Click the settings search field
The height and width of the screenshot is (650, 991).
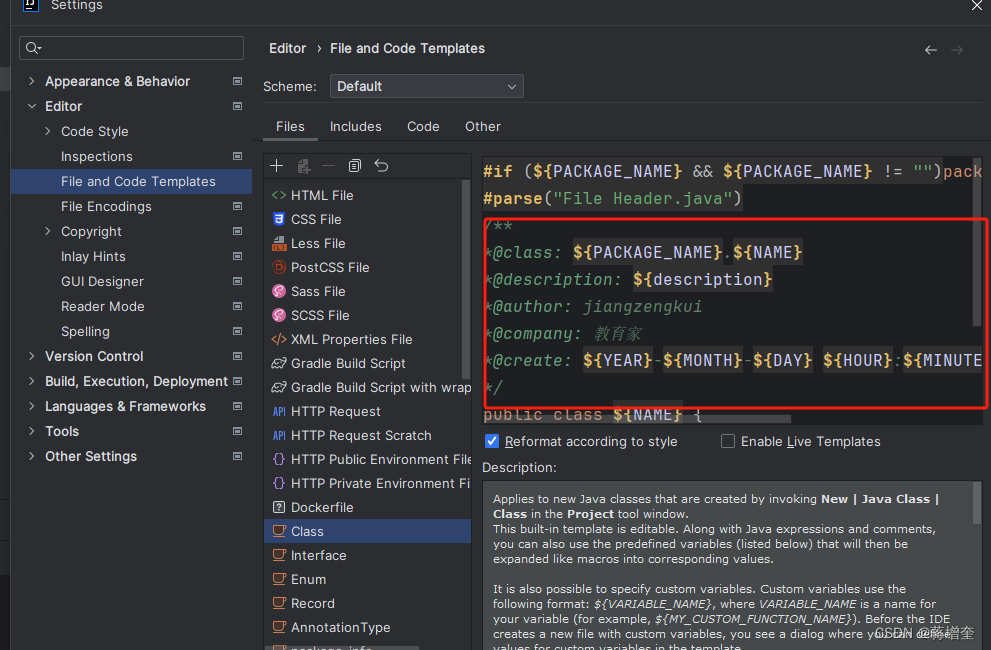(x=131, y=48)
